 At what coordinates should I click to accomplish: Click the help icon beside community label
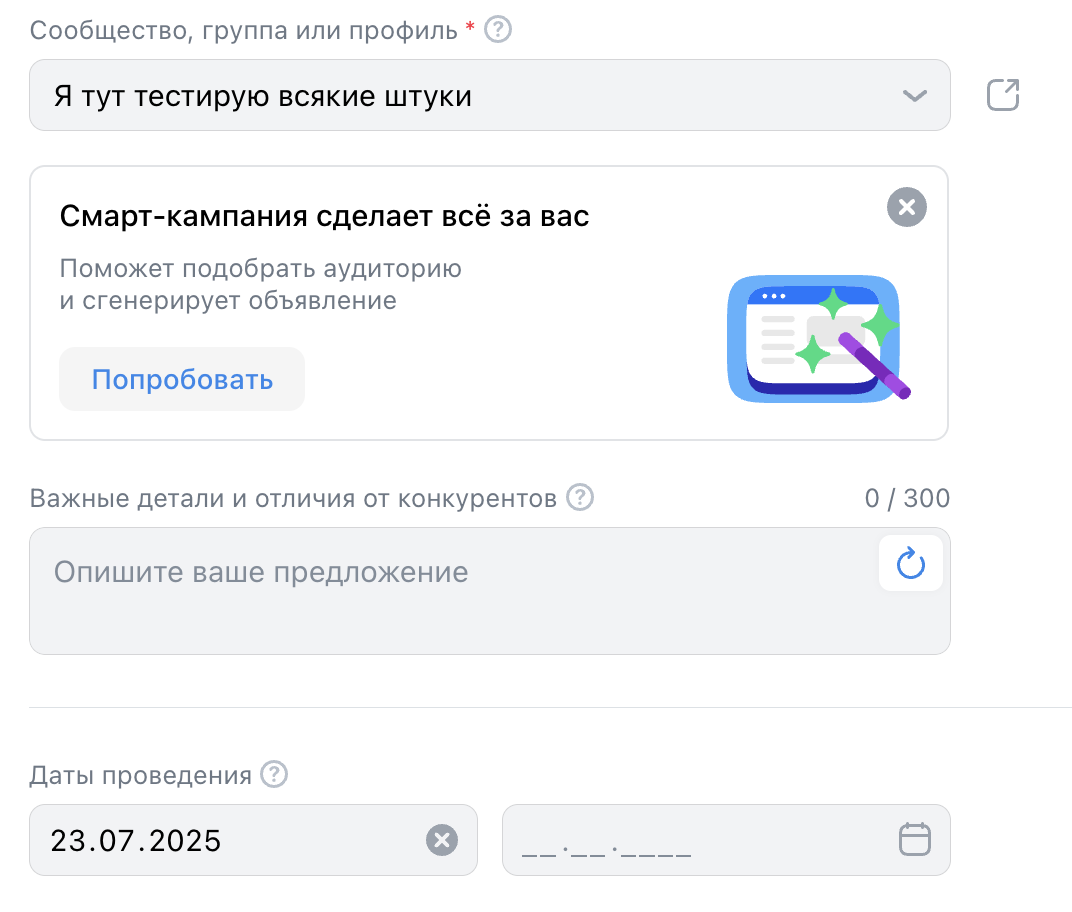point(498,30)
